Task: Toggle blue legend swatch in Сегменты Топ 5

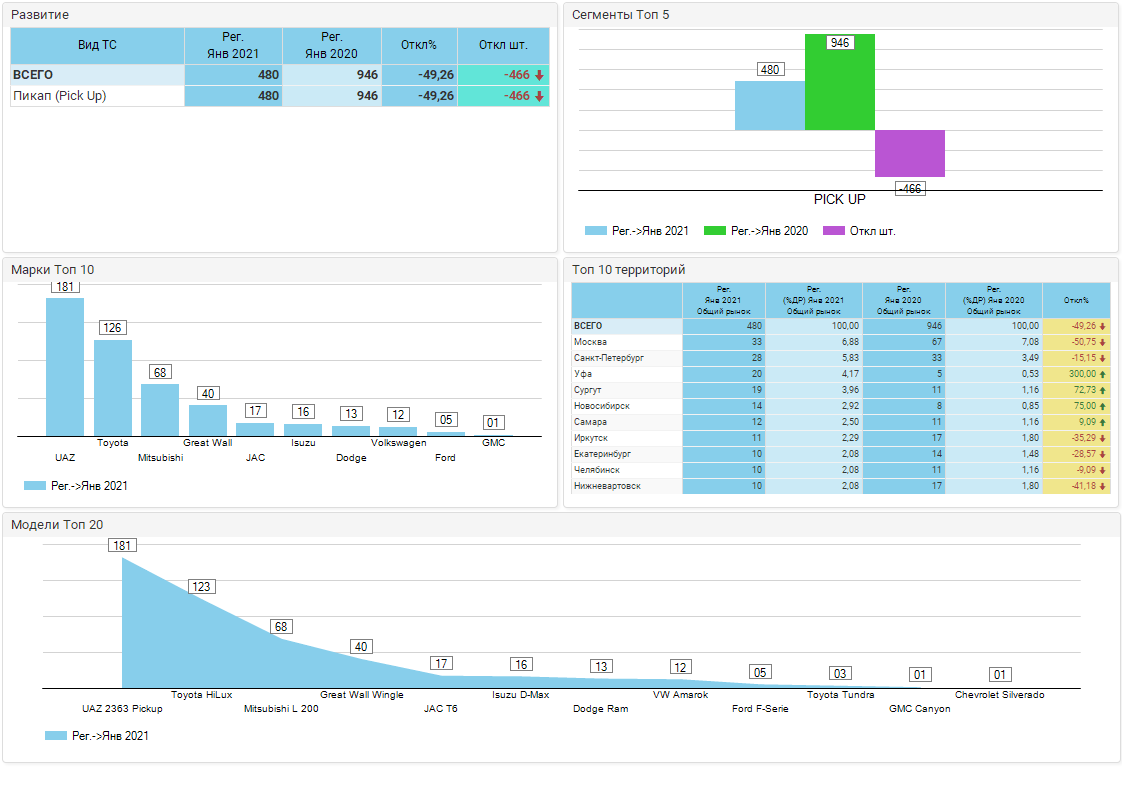Action: 596,231
